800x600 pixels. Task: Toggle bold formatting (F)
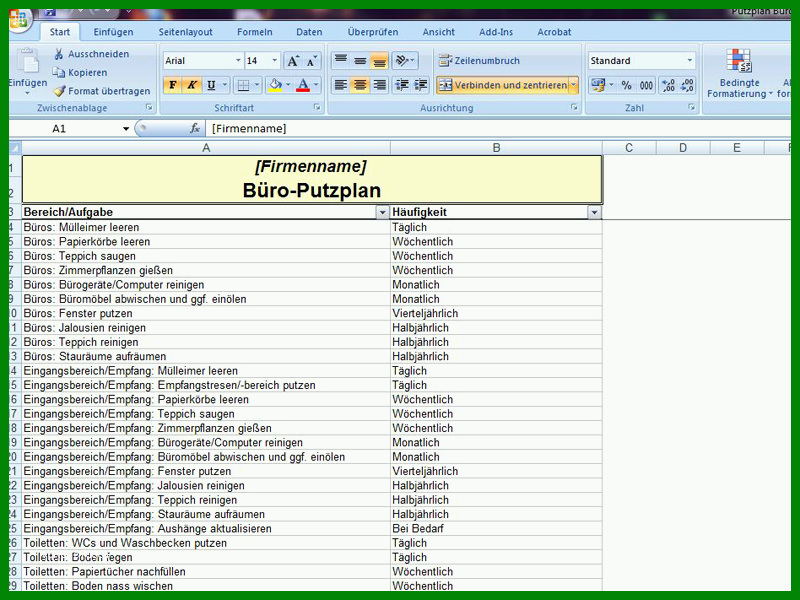[172, 85]
